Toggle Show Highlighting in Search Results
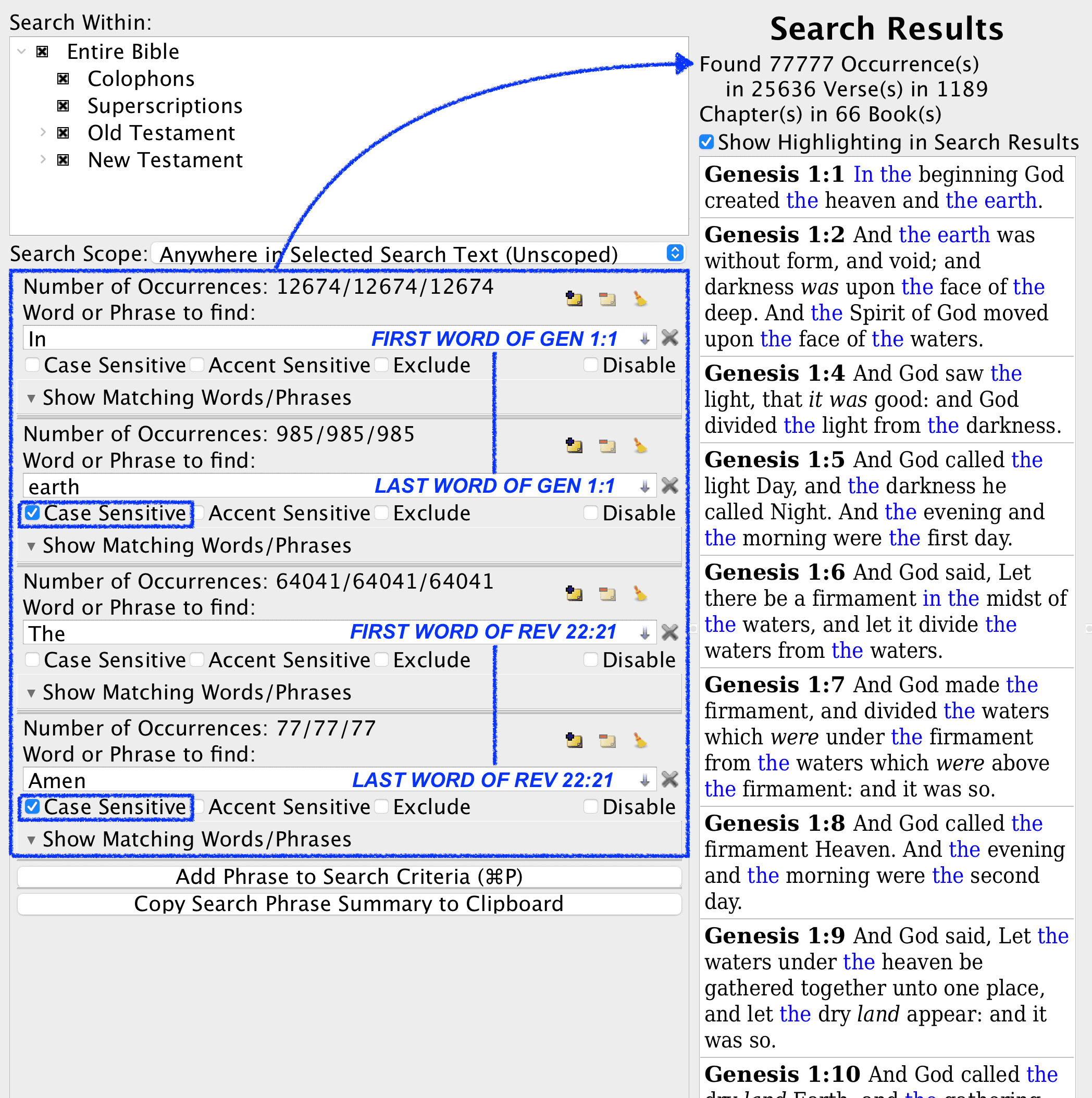Screen dimensions: 1092x1098 coord(706,142)
